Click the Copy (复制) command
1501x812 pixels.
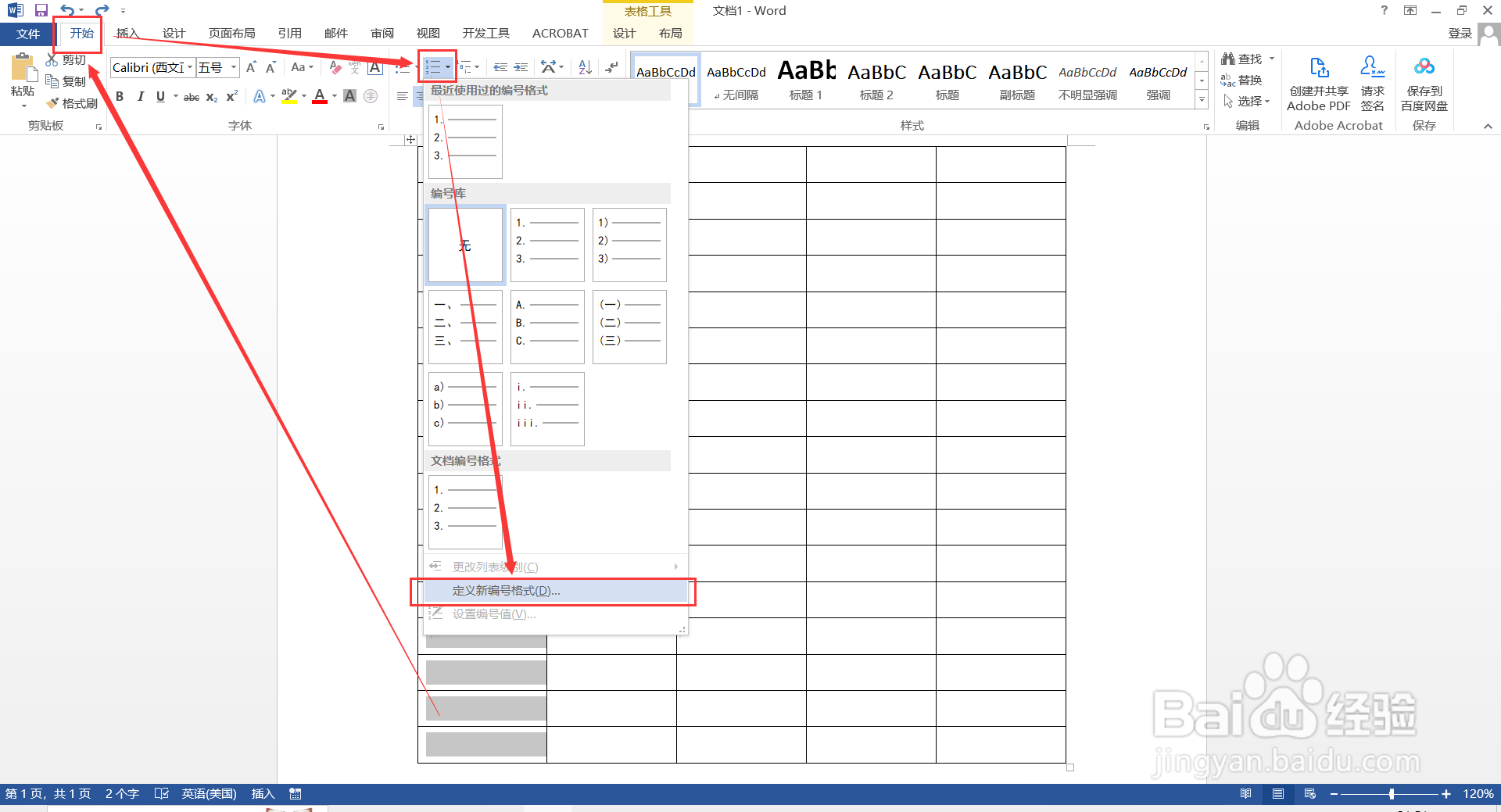click(66, 81)
